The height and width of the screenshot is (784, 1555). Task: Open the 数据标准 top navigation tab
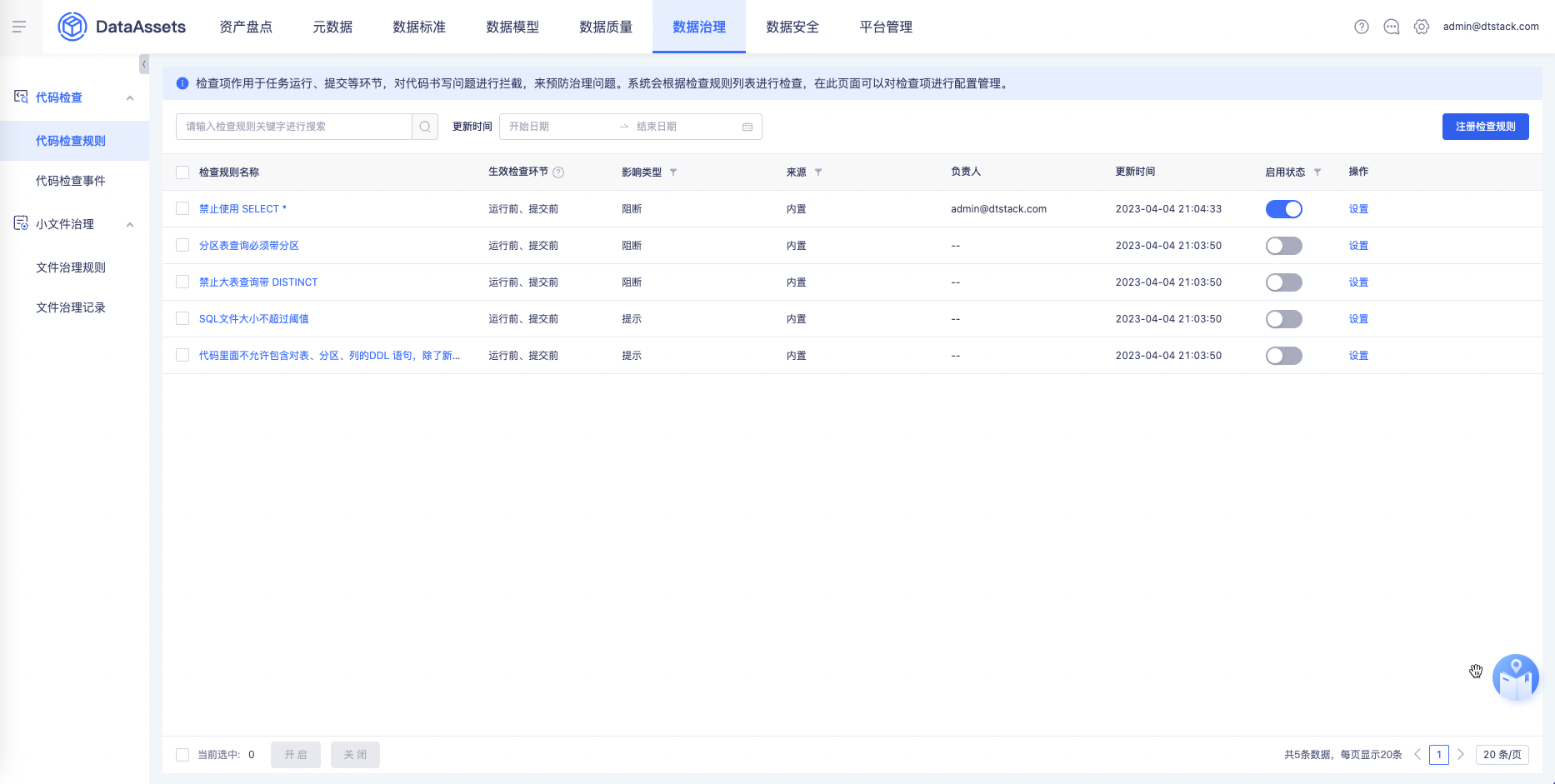click(x=419, y=27)
